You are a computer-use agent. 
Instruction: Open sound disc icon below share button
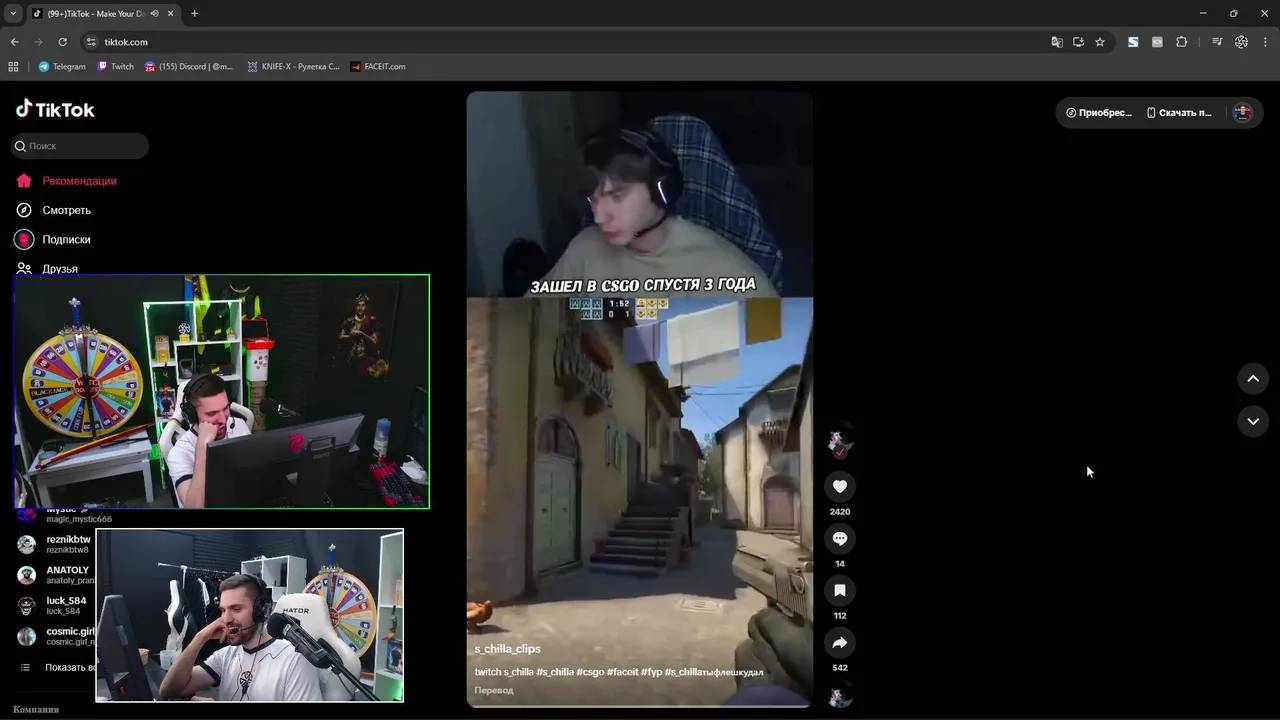pos(840,697)
